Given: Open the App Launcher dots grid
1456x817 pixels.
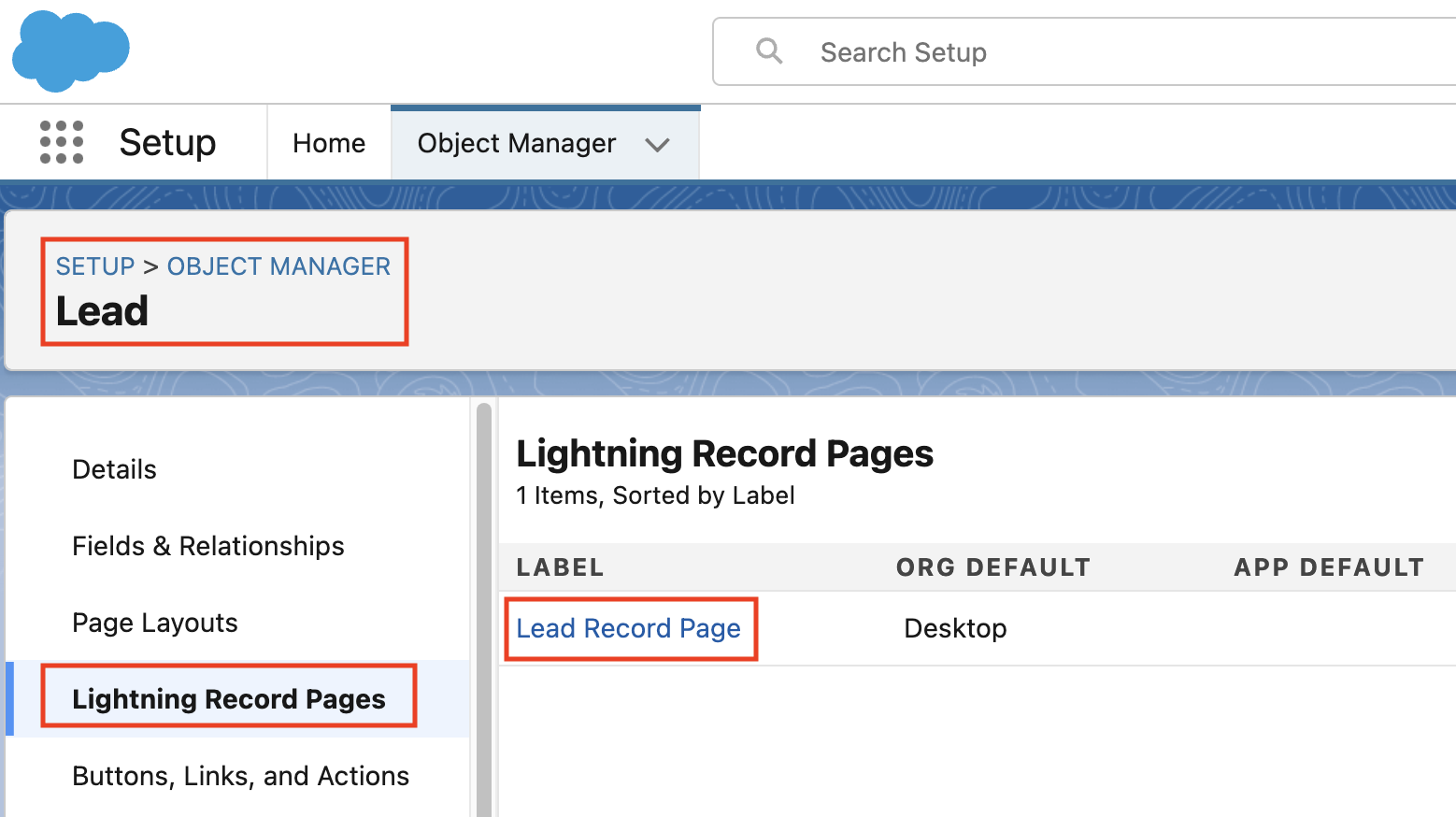Looking at the screenshot, I should (62, 142).
